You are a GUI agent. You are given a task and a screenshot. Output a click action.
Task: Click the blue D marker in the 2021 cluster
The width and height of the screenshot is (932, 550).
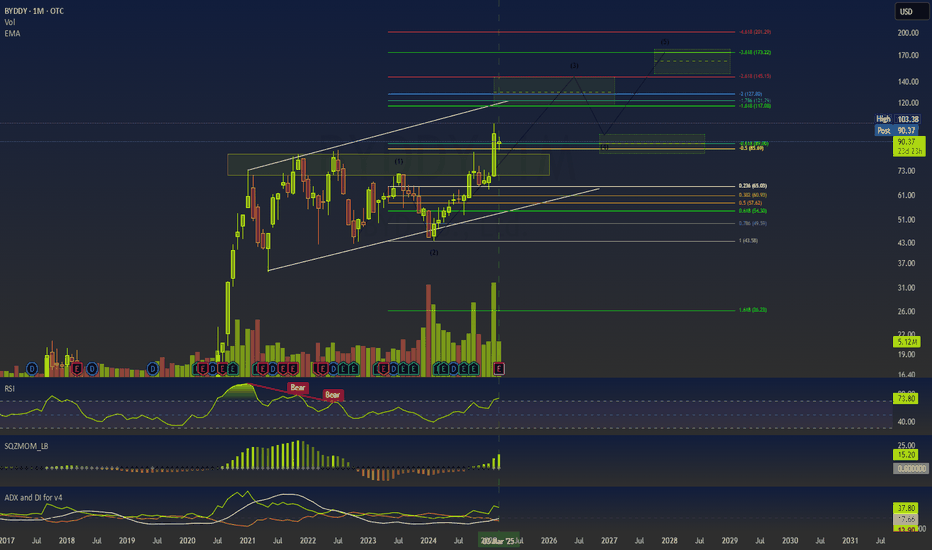273,369
